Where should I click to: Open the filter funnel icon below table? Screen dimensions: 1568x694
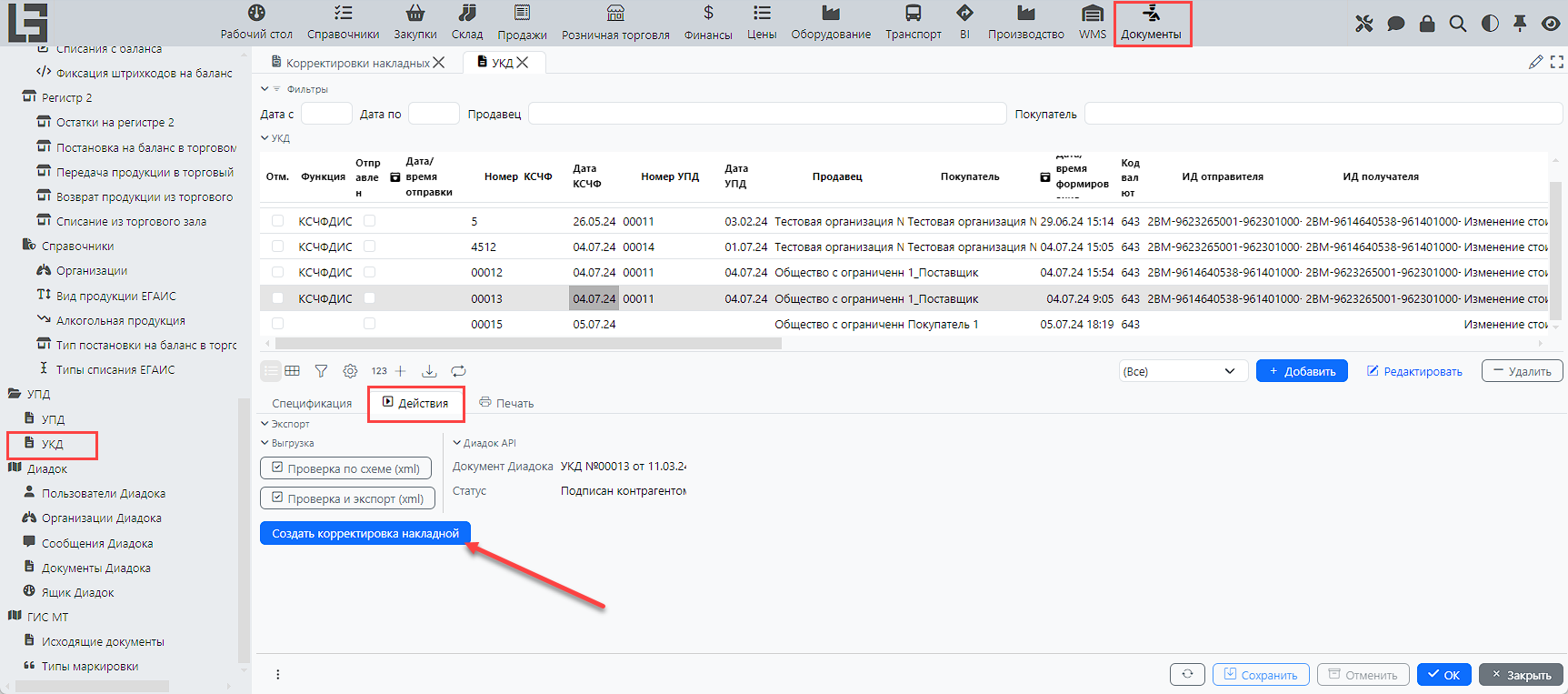321,371
